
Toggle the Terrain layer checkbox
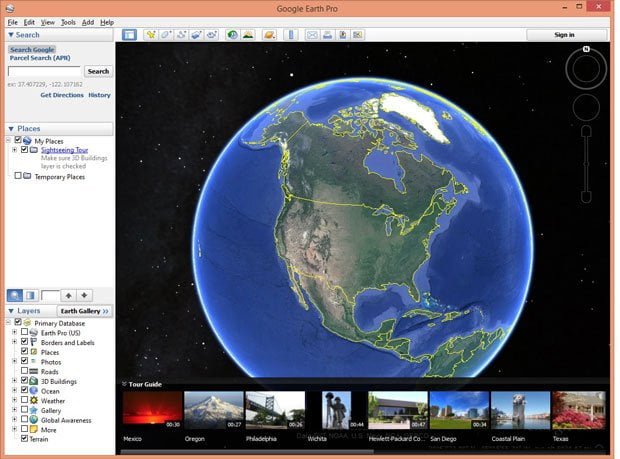pos(25,438)
